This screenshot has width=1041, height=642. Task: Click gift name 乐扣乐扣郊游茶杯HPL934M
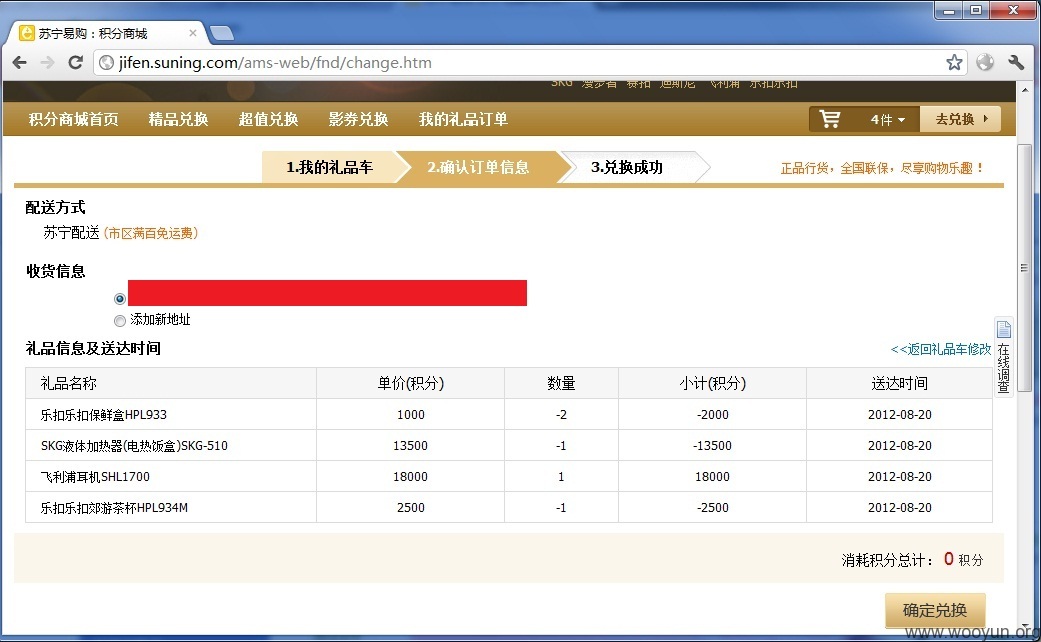(114, 508)
